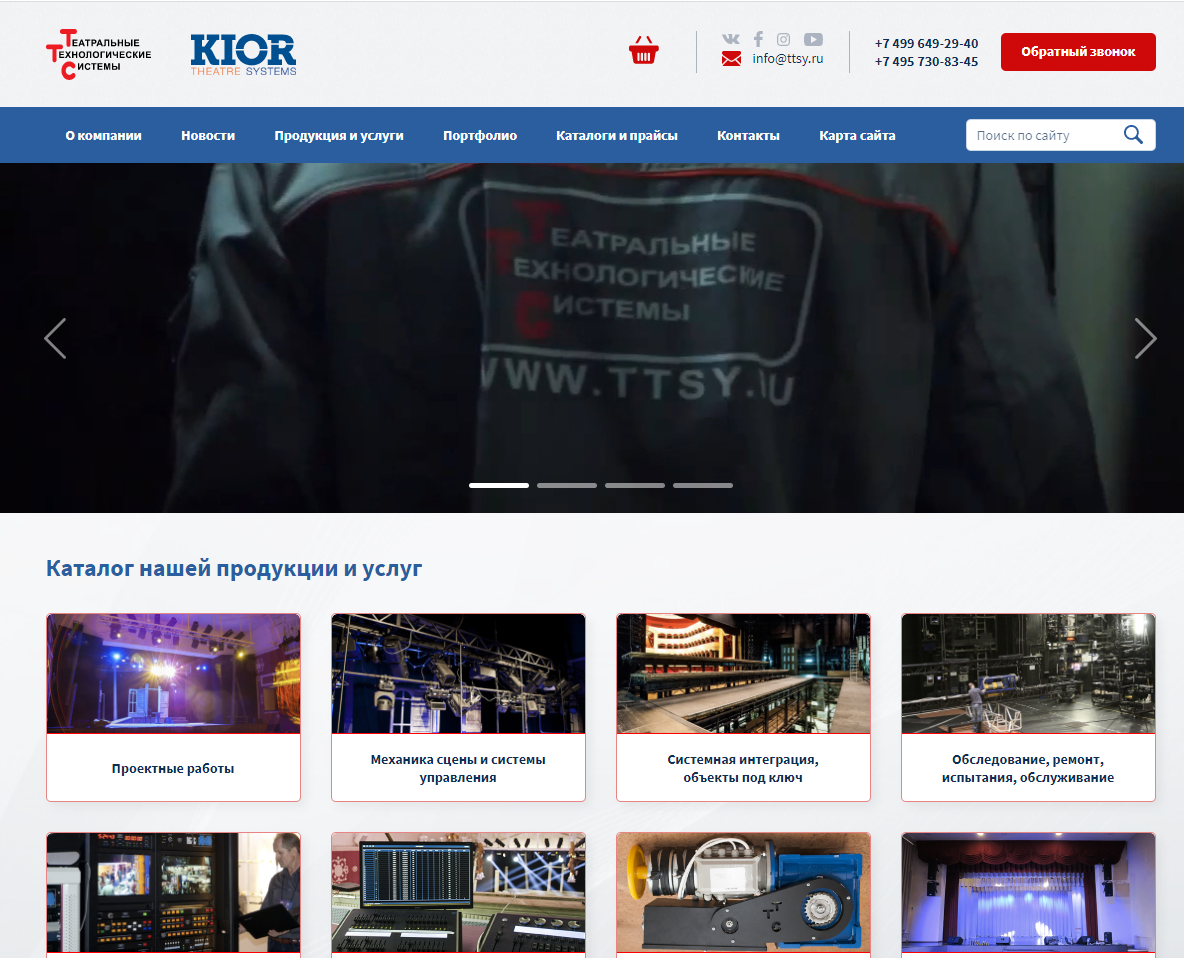
Task: Open the VK social media icon
Action: [x=731, y=39]
